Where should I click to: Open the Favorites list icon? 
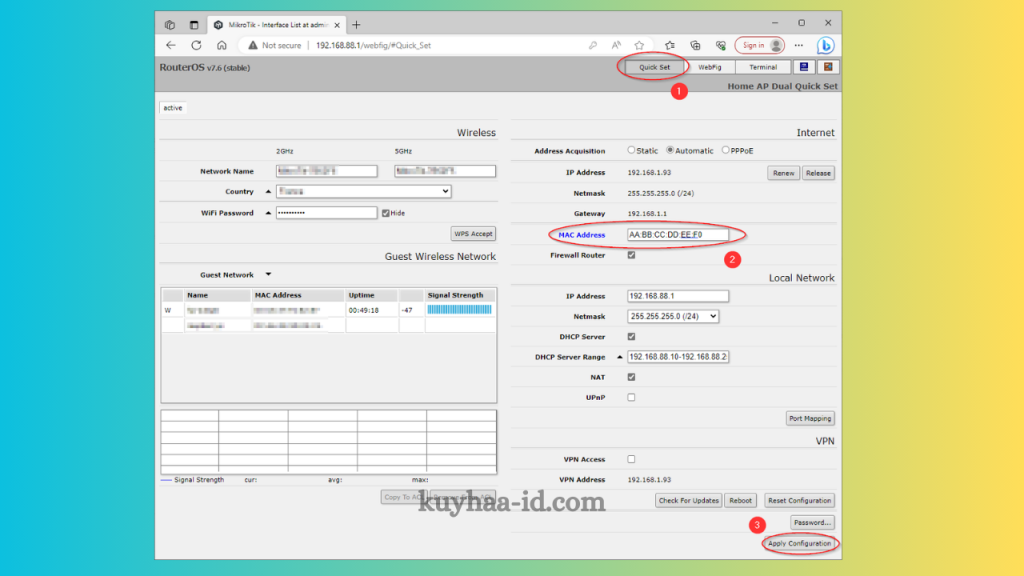click(670, 46)
